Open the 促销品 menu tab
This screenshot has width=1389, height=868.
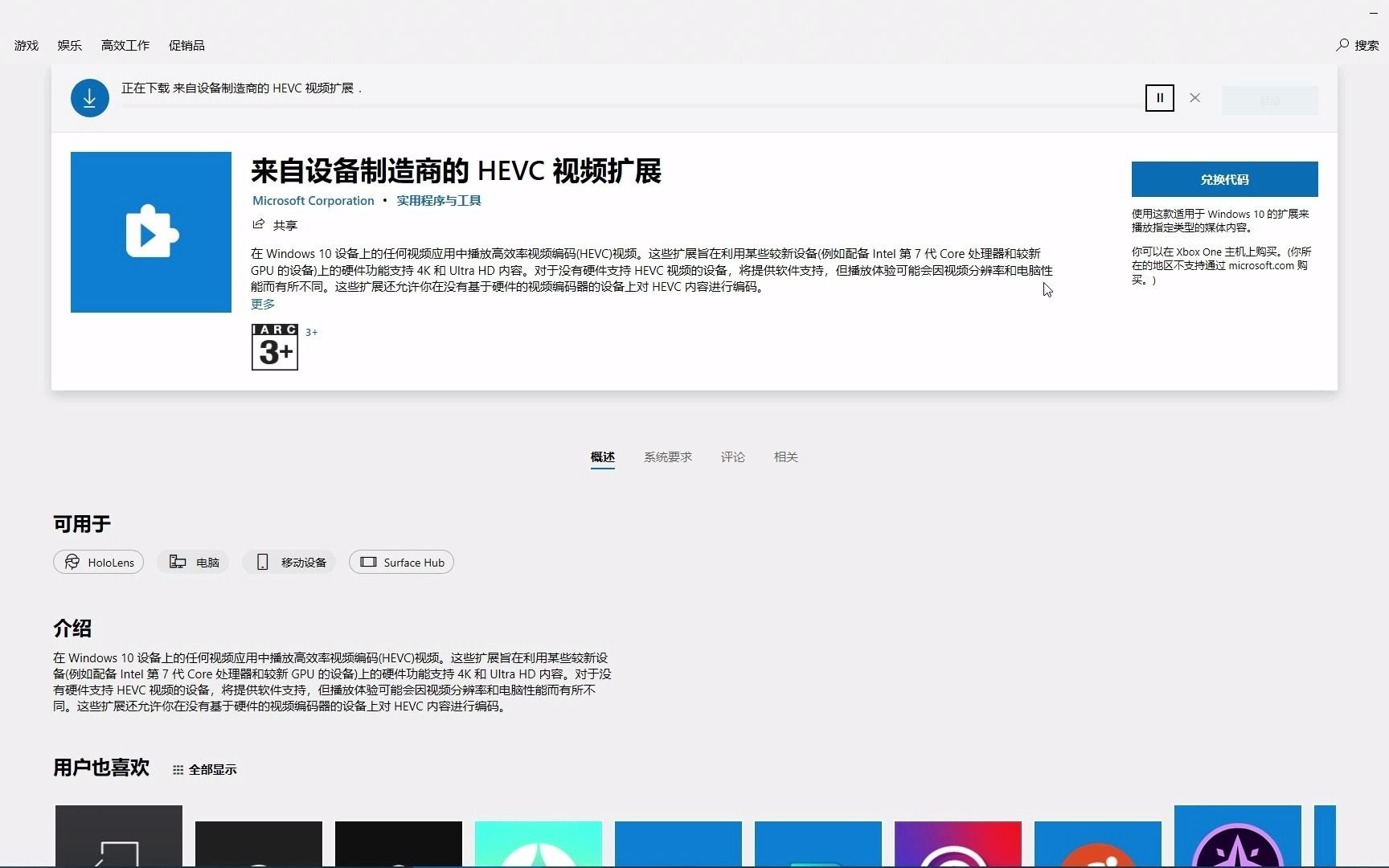(x=186, y=46)
